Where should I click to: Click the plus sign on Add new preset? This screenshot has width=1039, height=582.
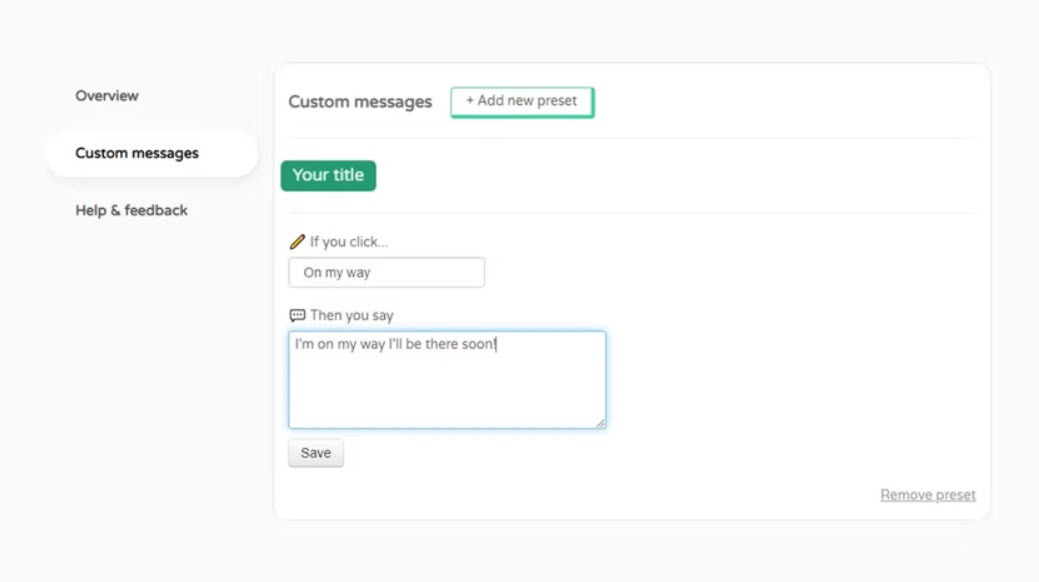[x=470, y=101]
